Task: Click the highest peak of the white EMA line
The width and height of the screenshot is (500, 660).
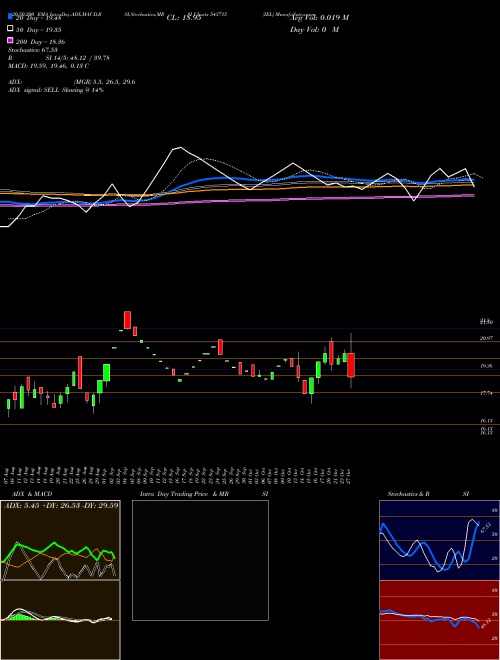Action: tap(180, 148)
